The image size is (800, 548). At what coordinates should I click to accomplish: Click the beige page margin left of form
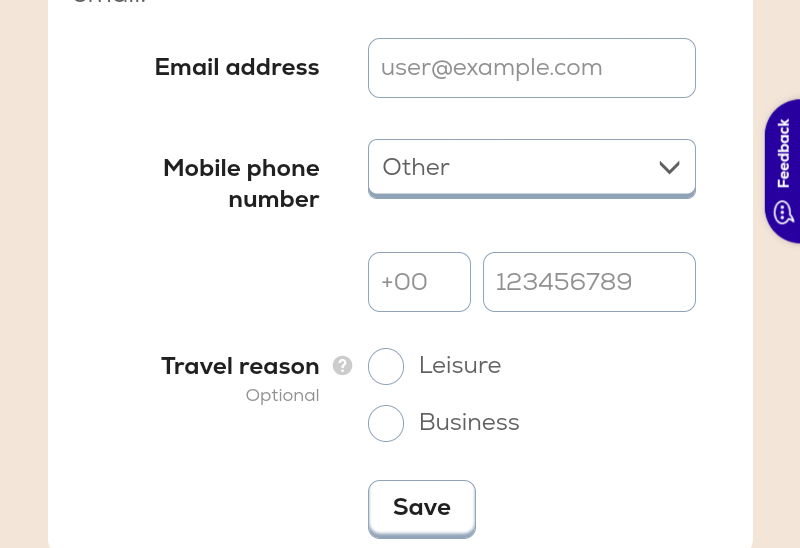tap(23, 274)
